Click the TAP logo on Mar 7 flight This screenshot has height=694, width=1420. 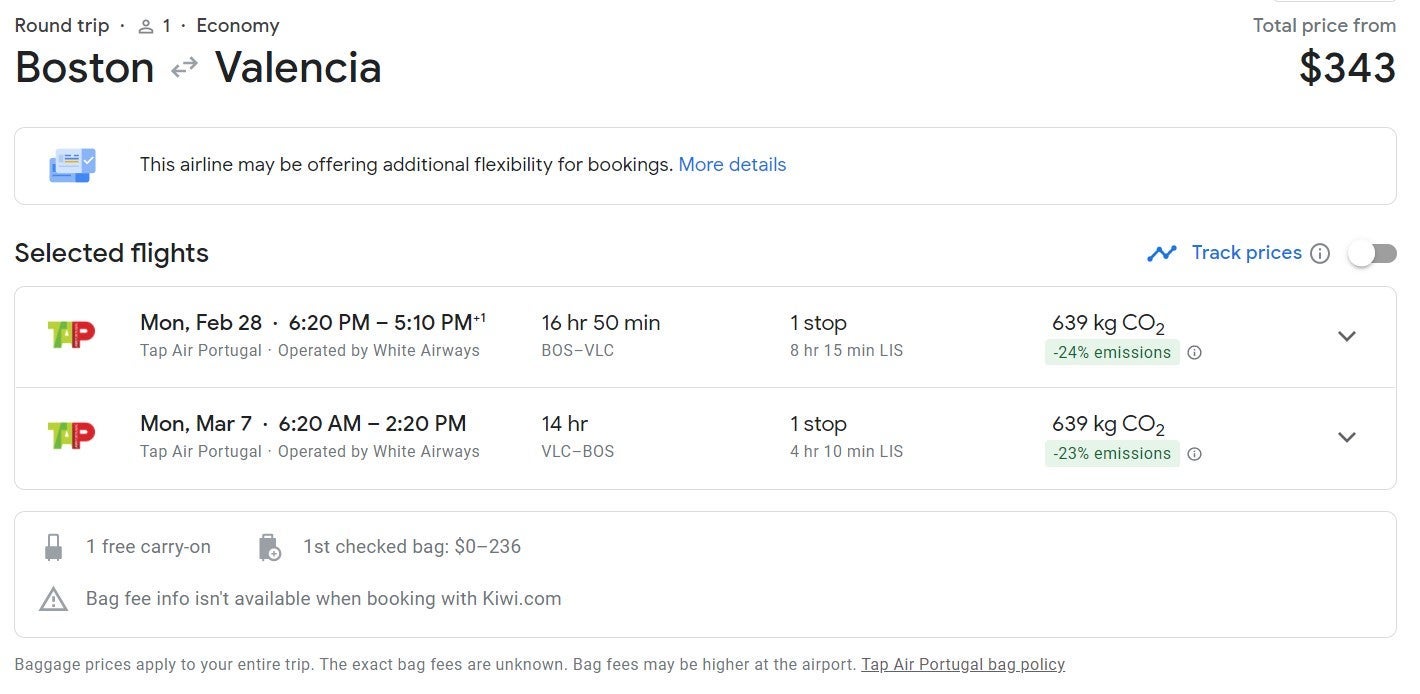pos(72,435)
